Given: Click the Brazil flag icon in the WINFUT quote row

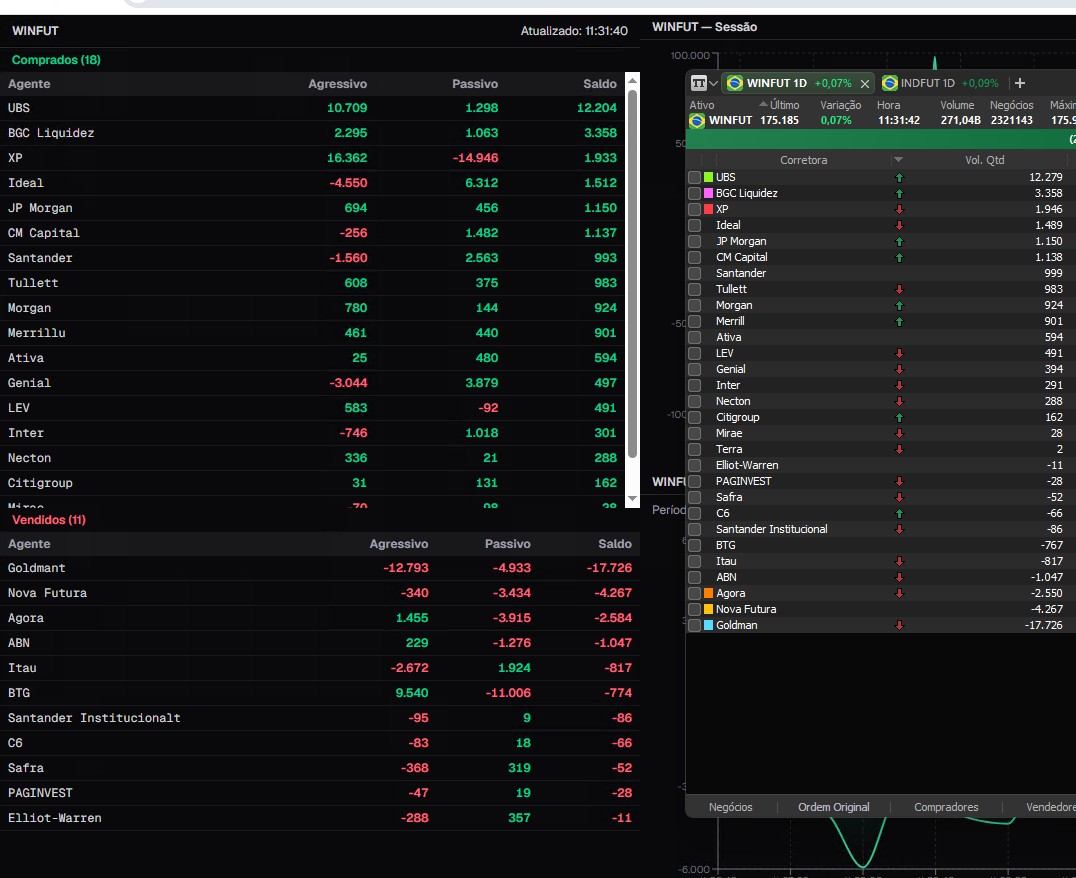Looking at the screenshot, I should (697, 120).
